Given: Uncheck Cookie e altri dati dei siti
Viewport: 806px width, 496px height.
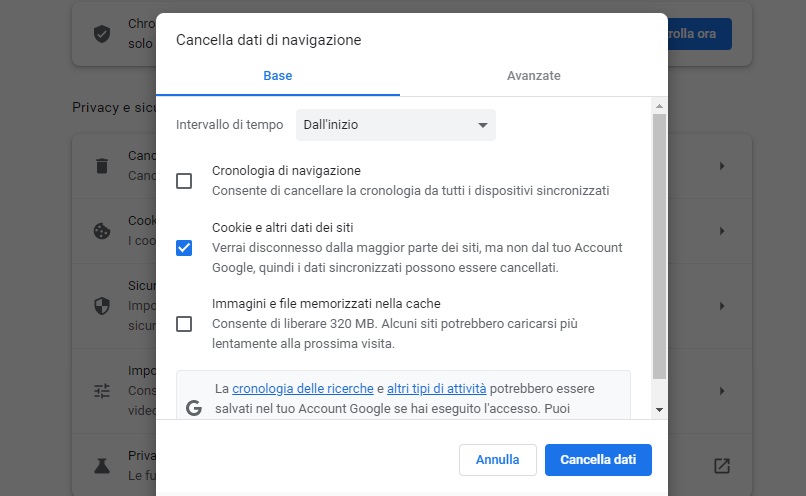Looking at the screenshot, I should tap(184, 248).
